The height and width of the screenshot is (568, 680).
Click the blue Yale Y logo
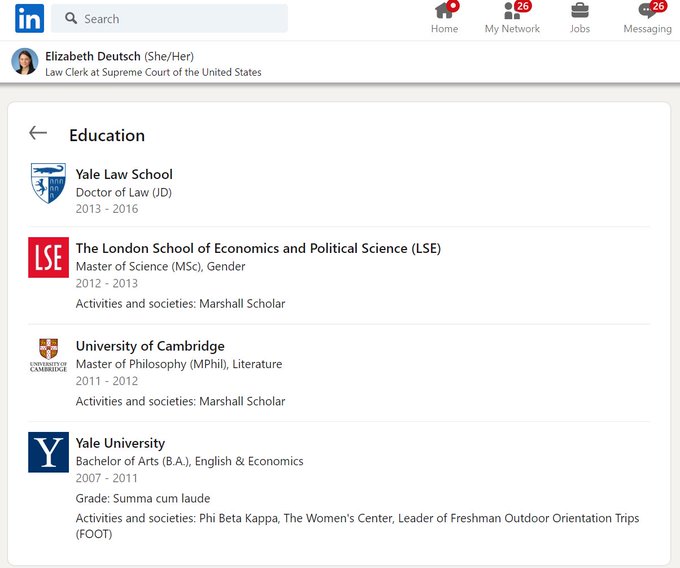(x=49, y=452)
